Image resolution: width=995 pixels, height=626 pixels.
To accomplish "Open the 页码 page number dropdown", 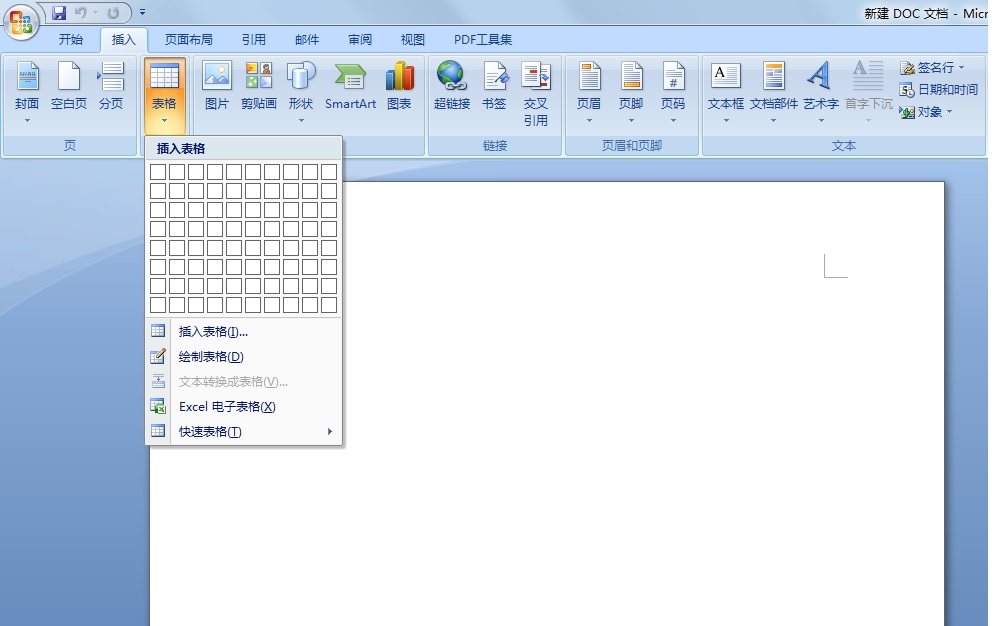I will 673,91.
